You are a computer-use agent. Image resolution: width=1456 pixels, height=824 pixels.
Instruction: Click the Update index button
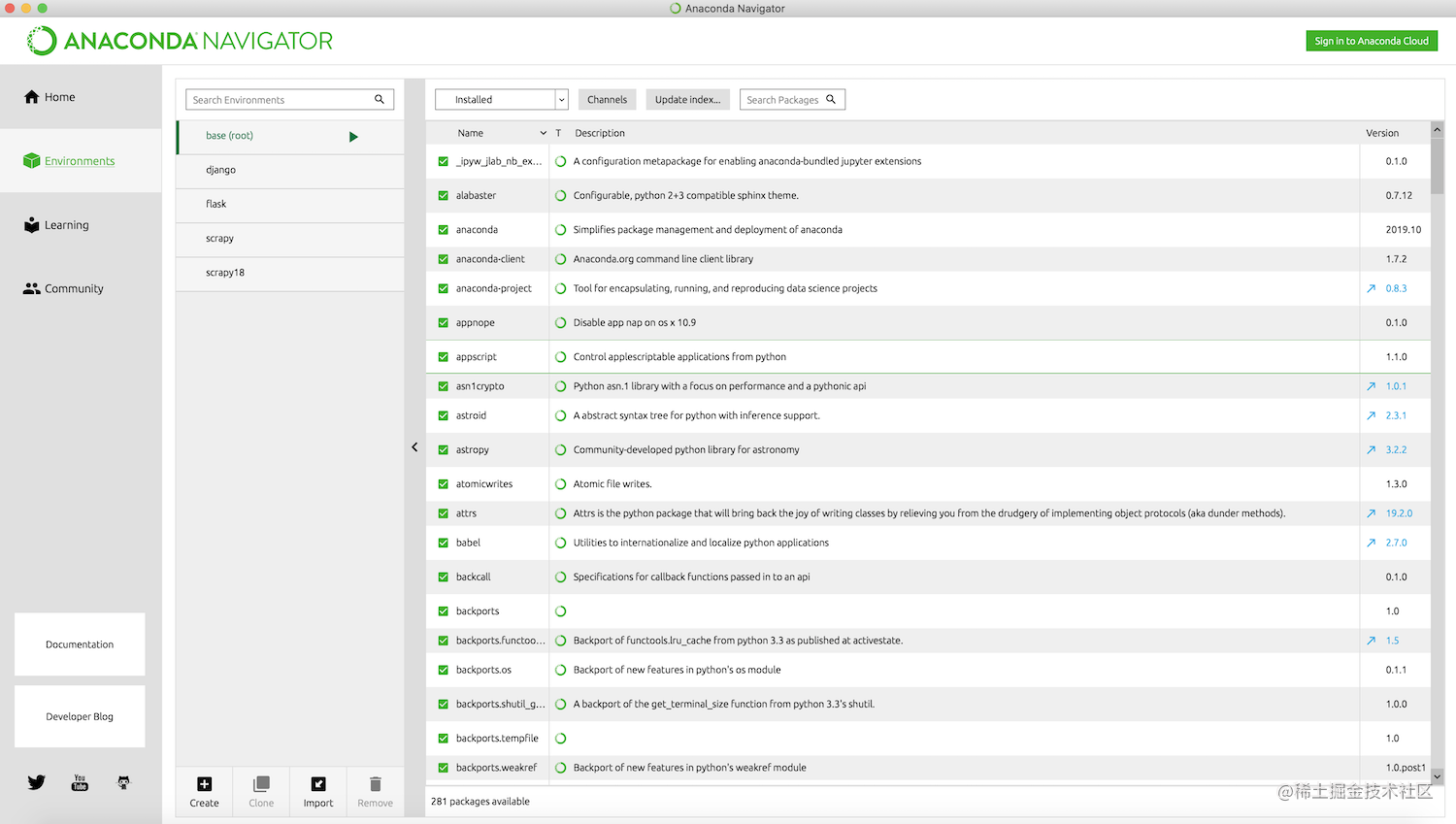pyautogui.click(x=687, y=99)
